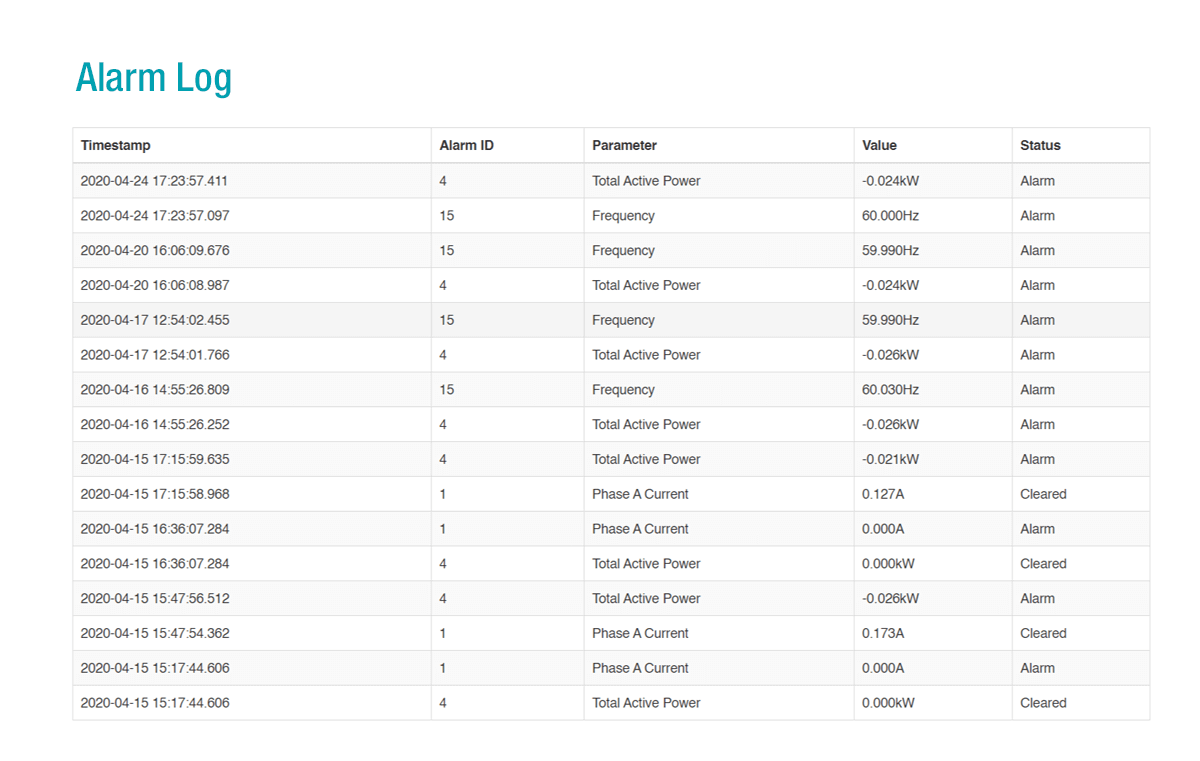Click the Status column header
This screenshot has width=1200, height=761.
click(x=1040, y=145)
